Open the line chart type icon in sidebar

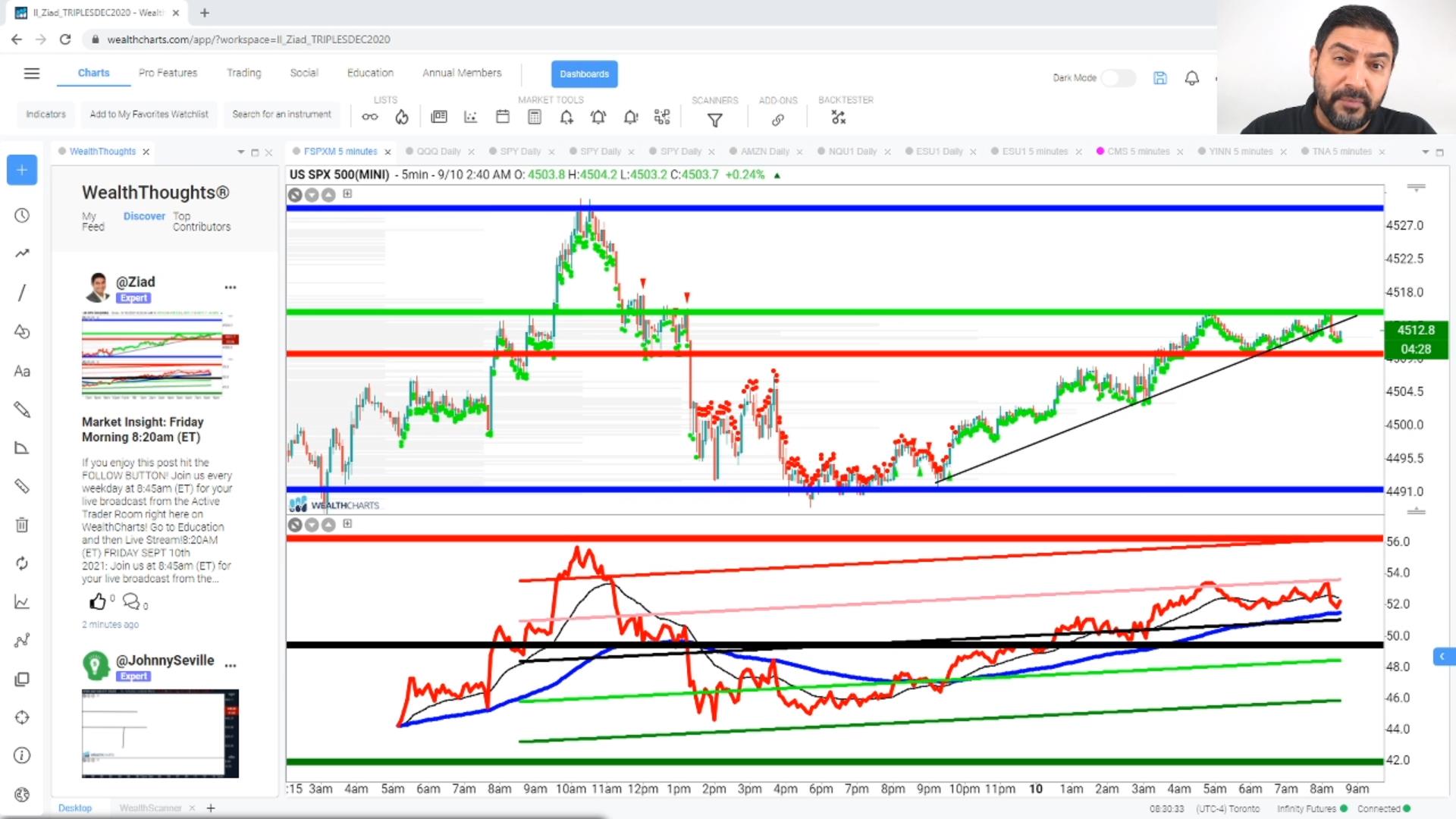(22, 602)
